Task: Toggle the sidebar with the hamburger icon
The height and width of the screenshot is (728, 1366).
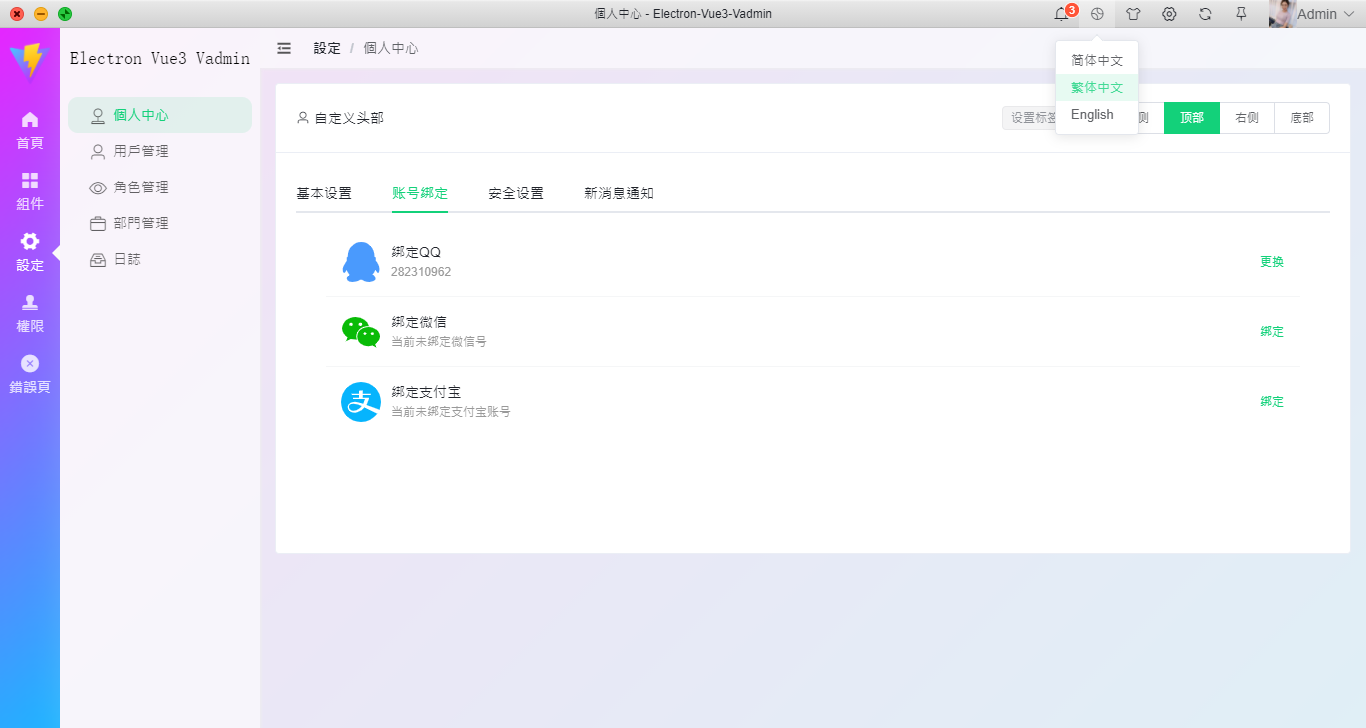Action: 284,47
